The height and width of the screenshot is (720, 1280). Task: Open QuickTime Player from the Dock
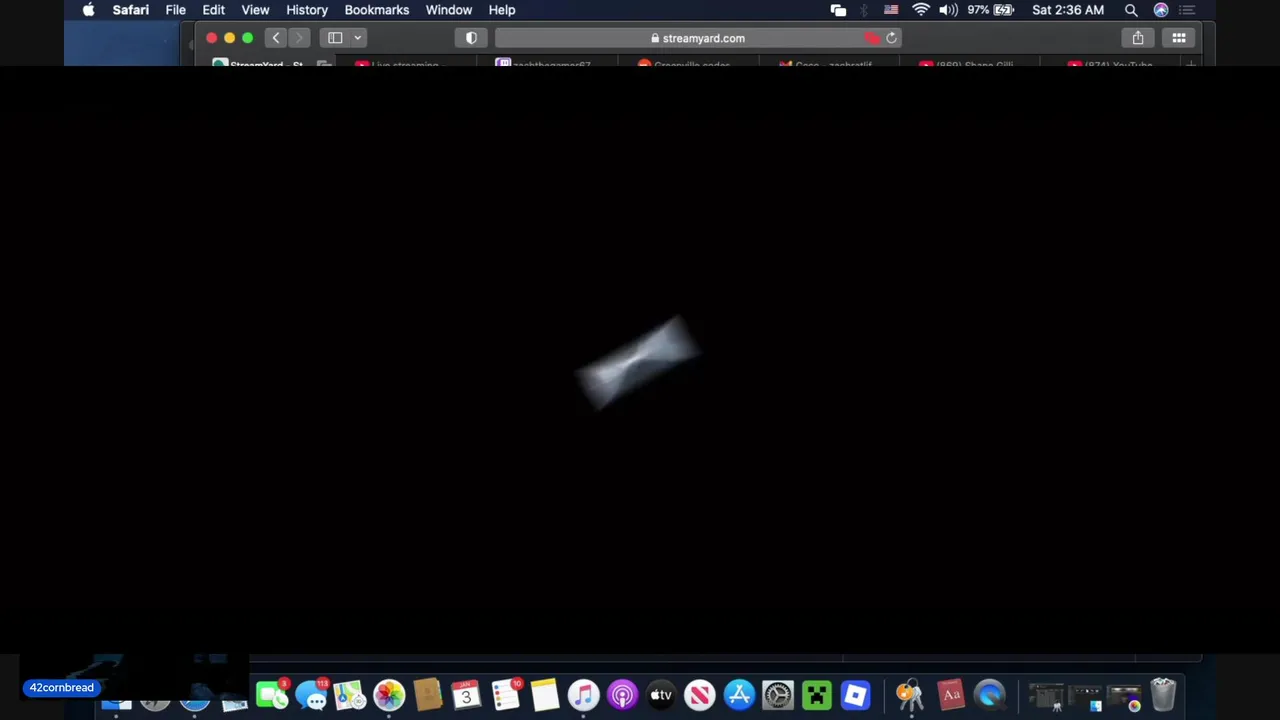pyautogui.click(x=989, y=695)
